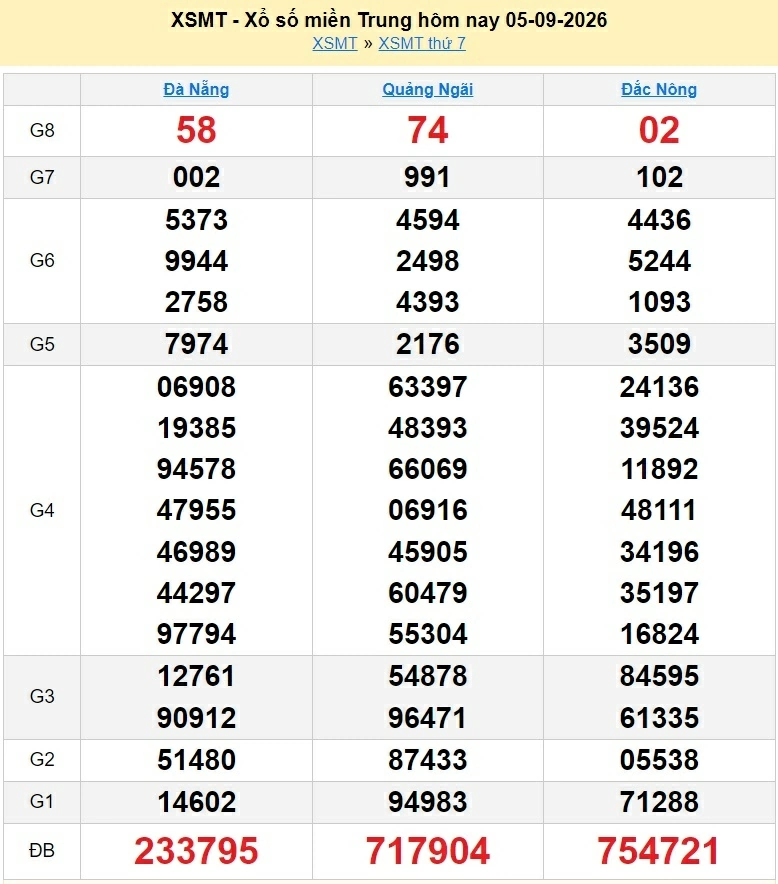Click G8 result 02 for Đắc Nông
This screenshot has height=884, width=778.
(x=659, y=130)
